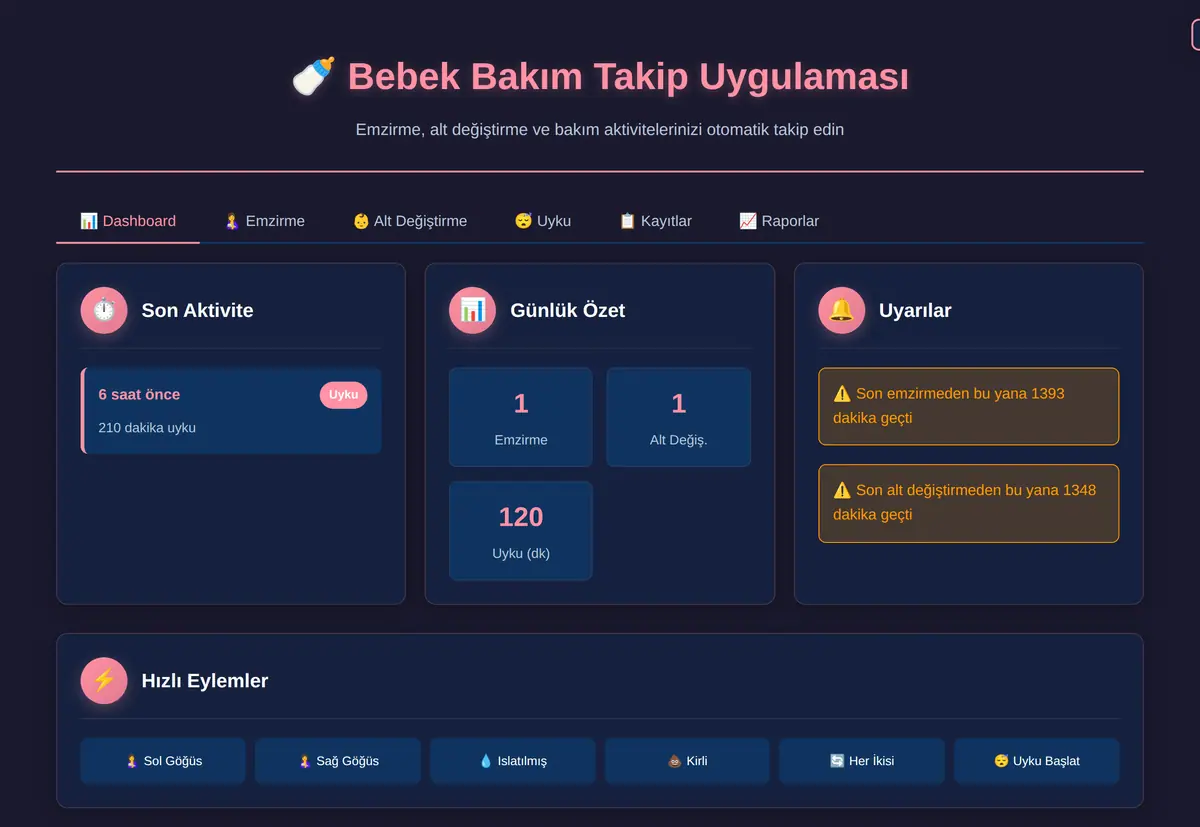Click the trend chart icon on Raporlar tab

point(748,221)
